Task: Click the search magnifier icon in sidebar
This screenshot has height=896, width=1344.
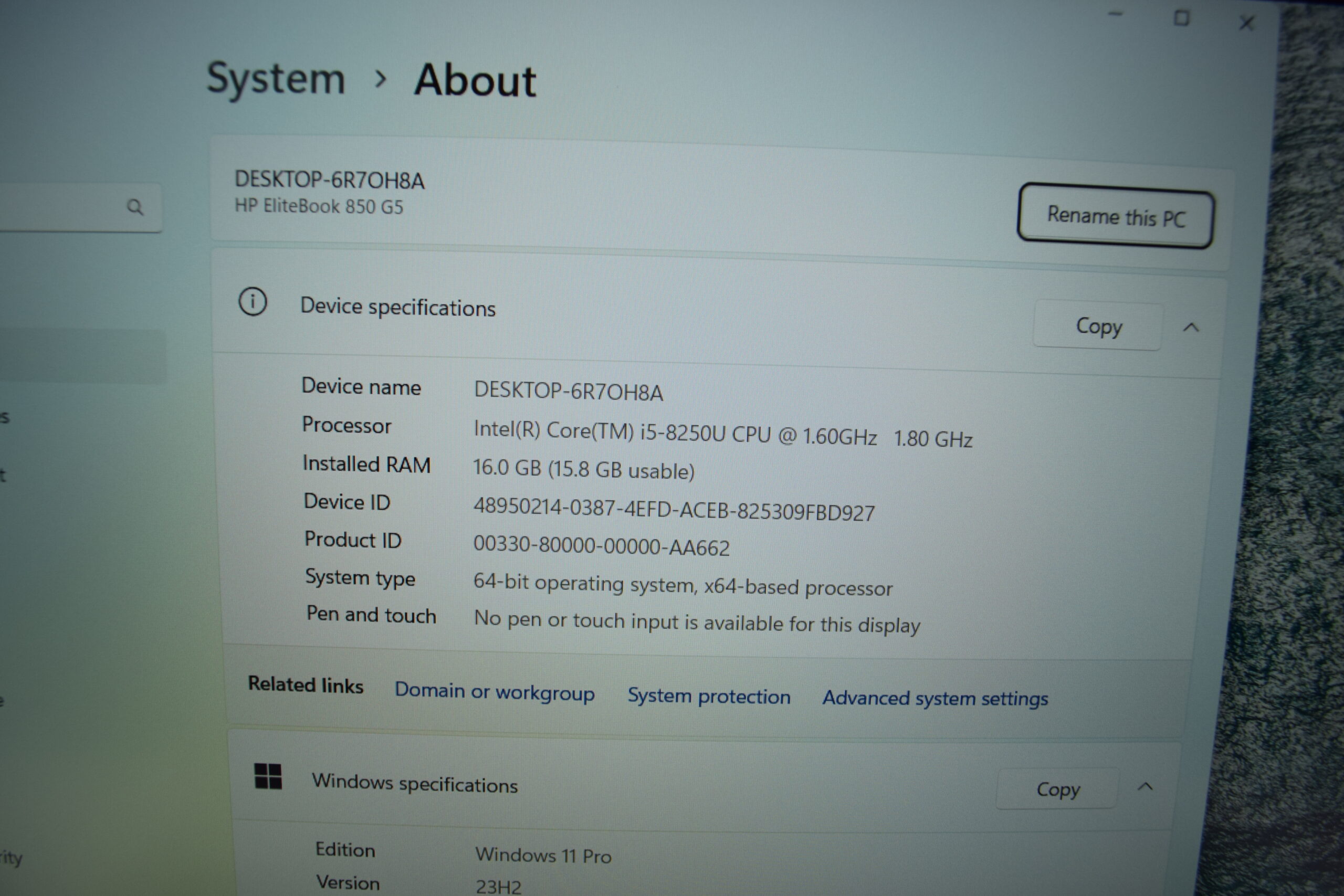Action: tap(135, 207)
